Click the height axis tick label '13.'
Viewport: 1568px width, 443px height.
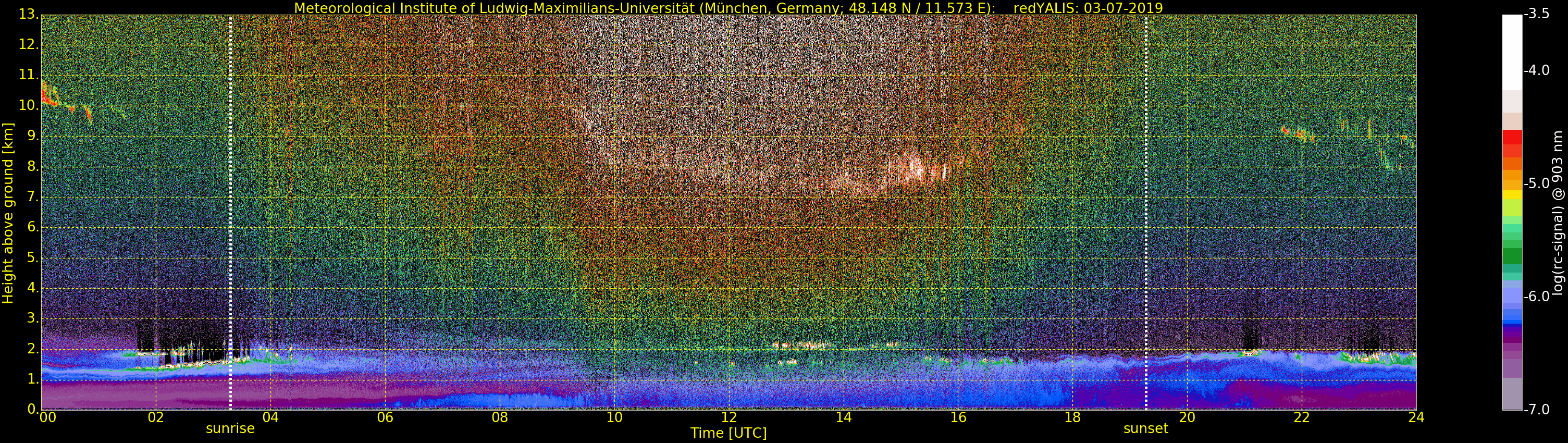(29, 14)
